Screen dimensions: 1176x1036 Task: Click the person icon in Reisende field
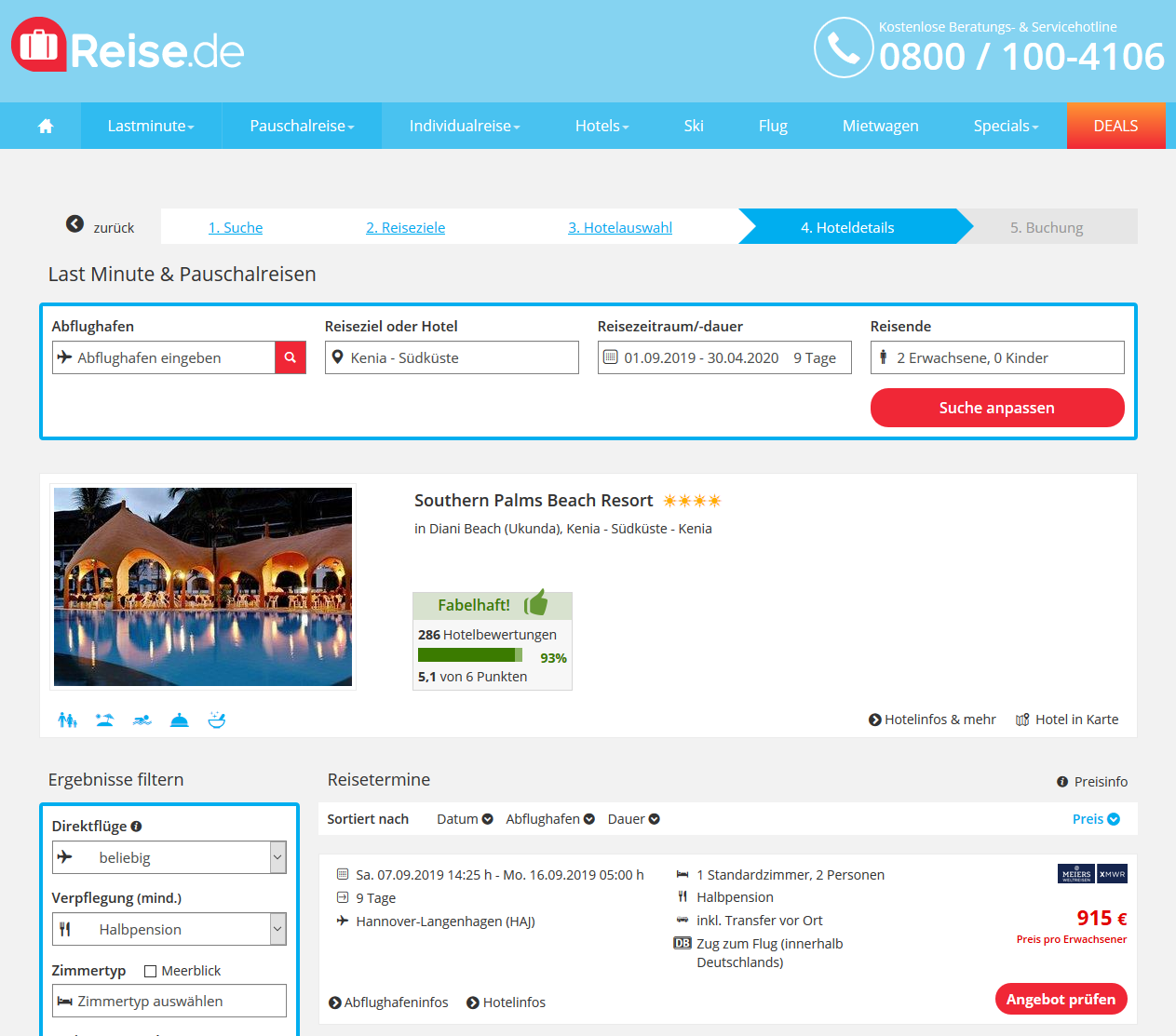(884, 357)
